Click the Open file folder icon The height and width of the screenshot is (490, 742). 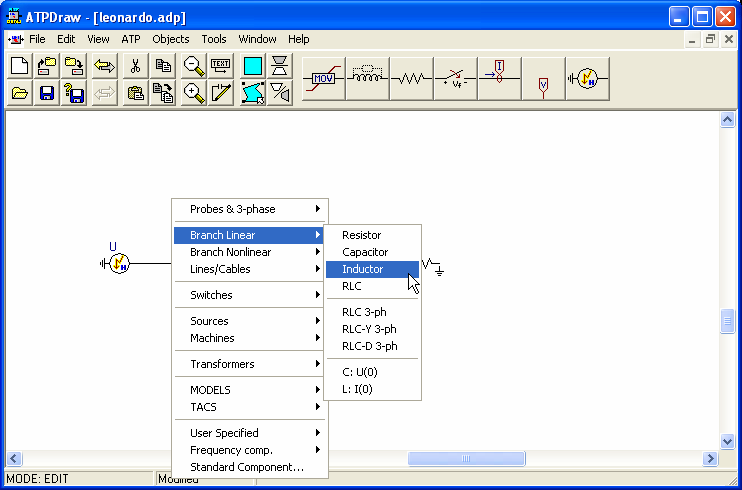(x=20, y=92)
